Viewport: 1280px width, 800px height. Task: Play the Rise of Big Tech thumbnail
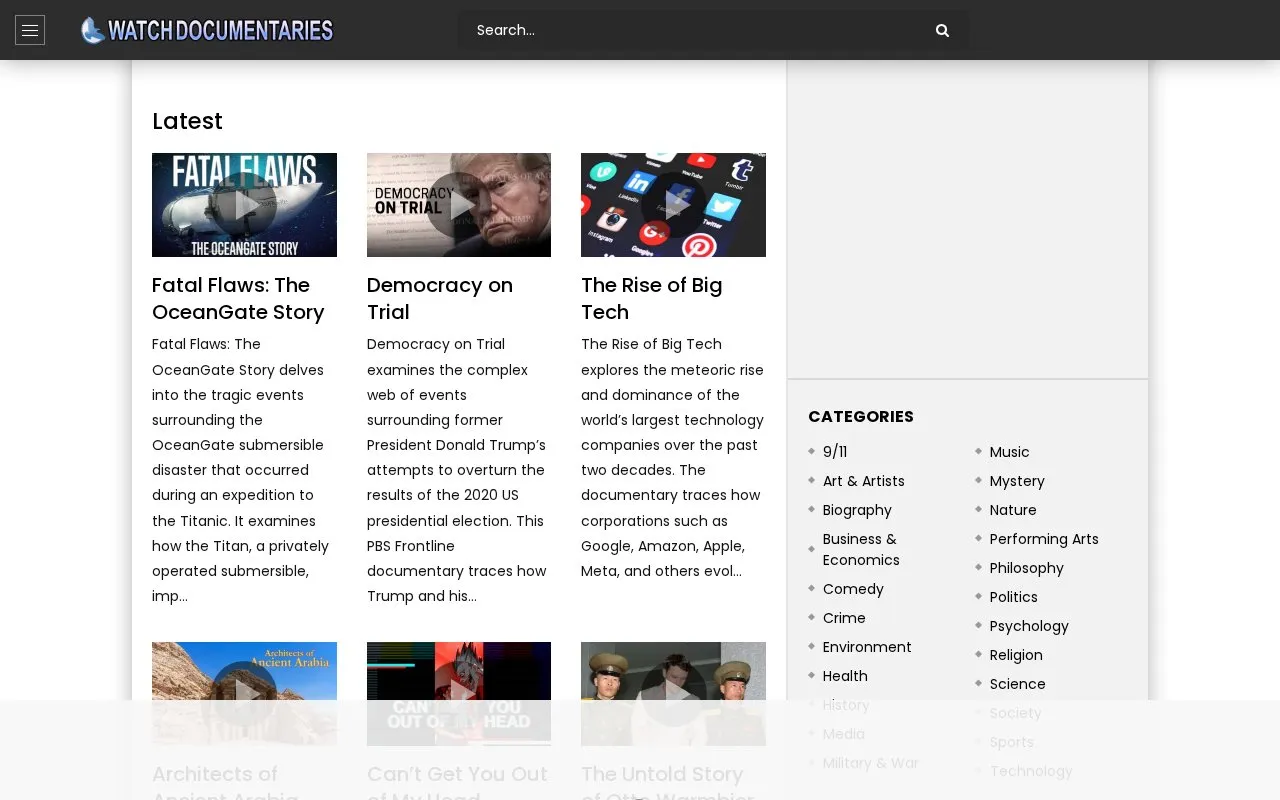(673, 205)
